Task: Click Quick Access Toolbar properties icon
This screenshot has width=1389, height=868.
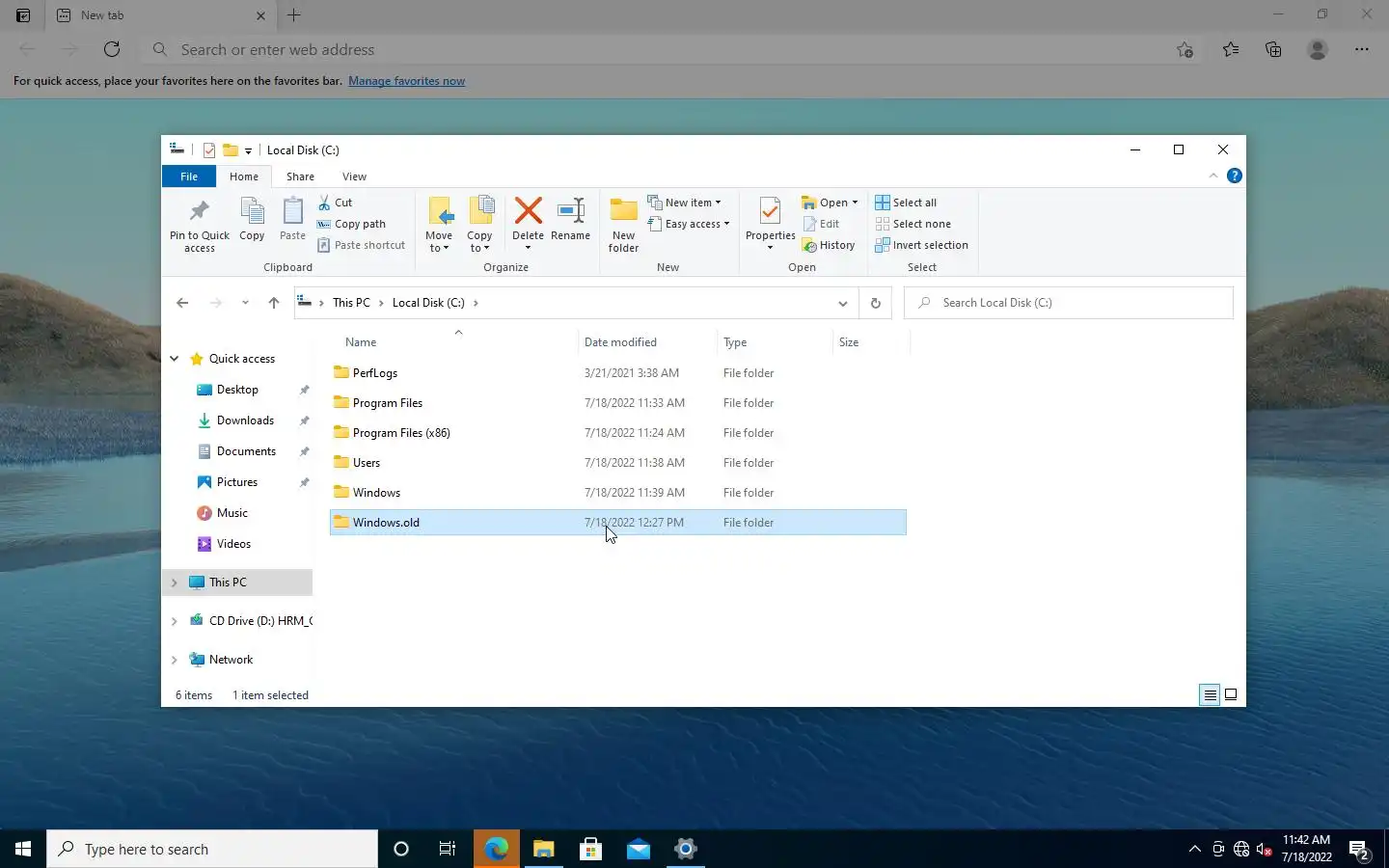Action: tap(209, 150)
